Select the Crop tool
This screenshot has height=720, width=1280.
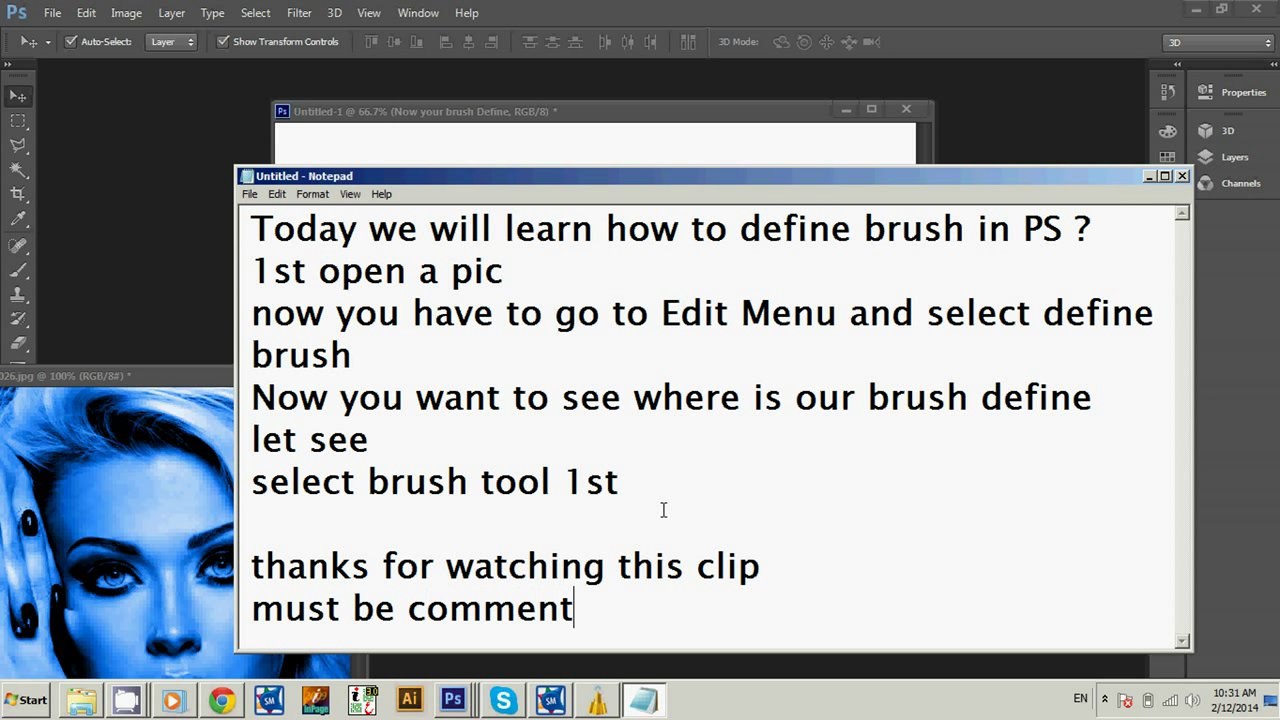[18, 194]
